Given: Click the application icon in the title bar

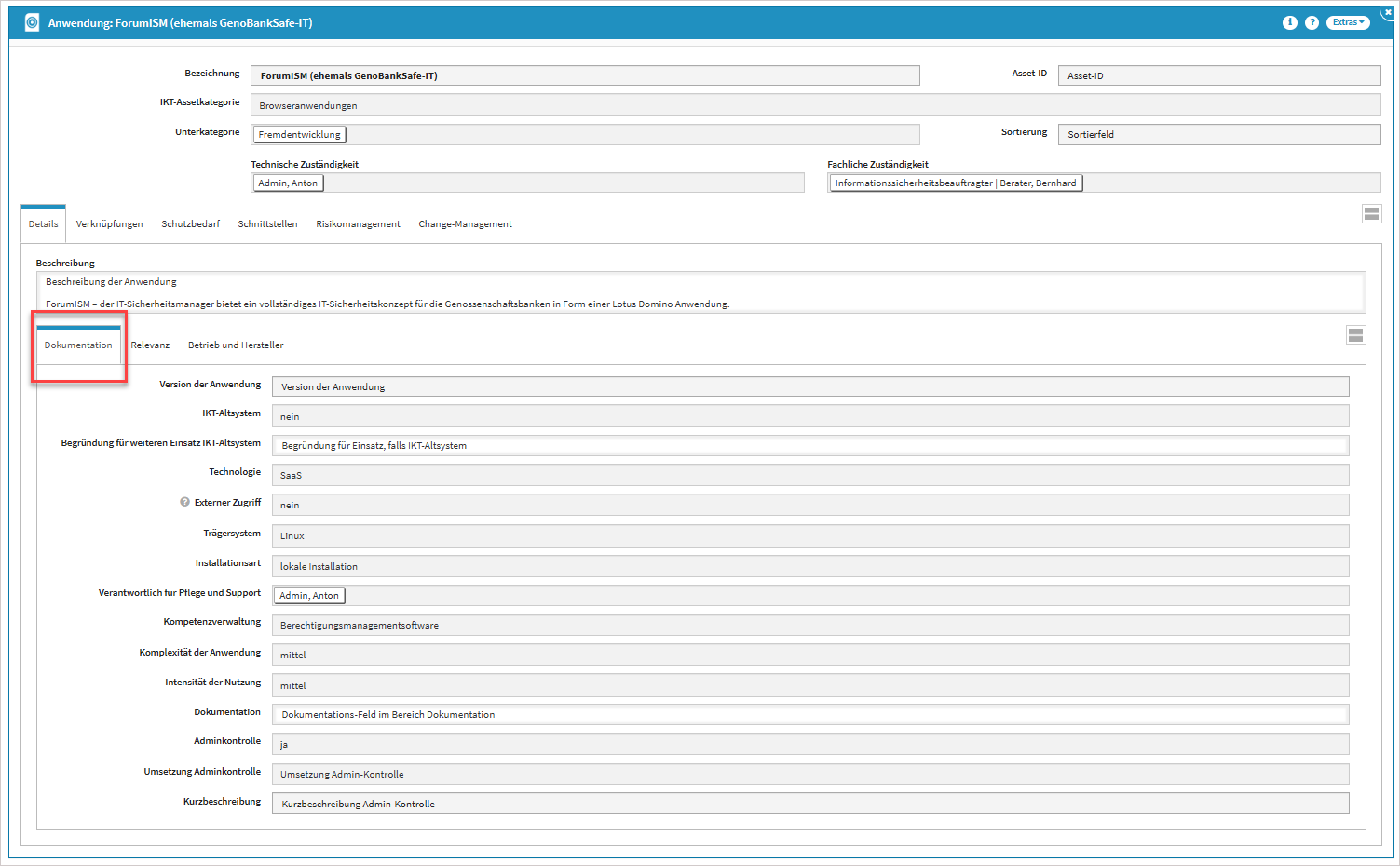Looking at the screenshot, I should 32,22.
